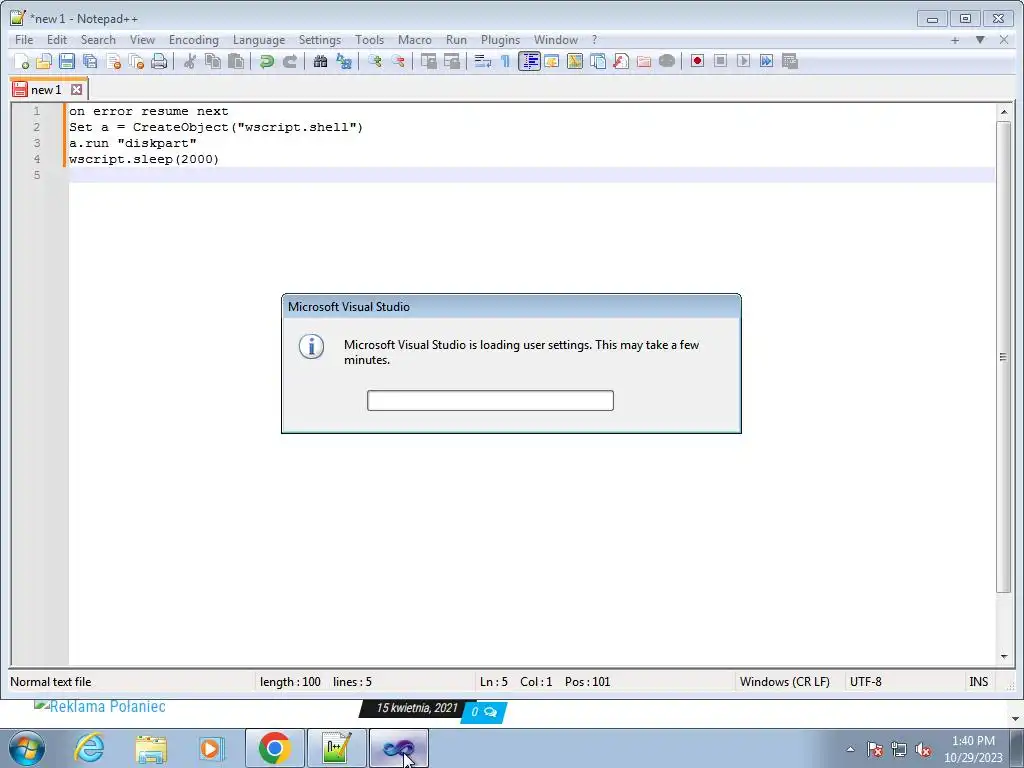This screenshot has width=1024, height=768.
Task: Toggle the Document List panel icon
Action: [x=598, y=61]
